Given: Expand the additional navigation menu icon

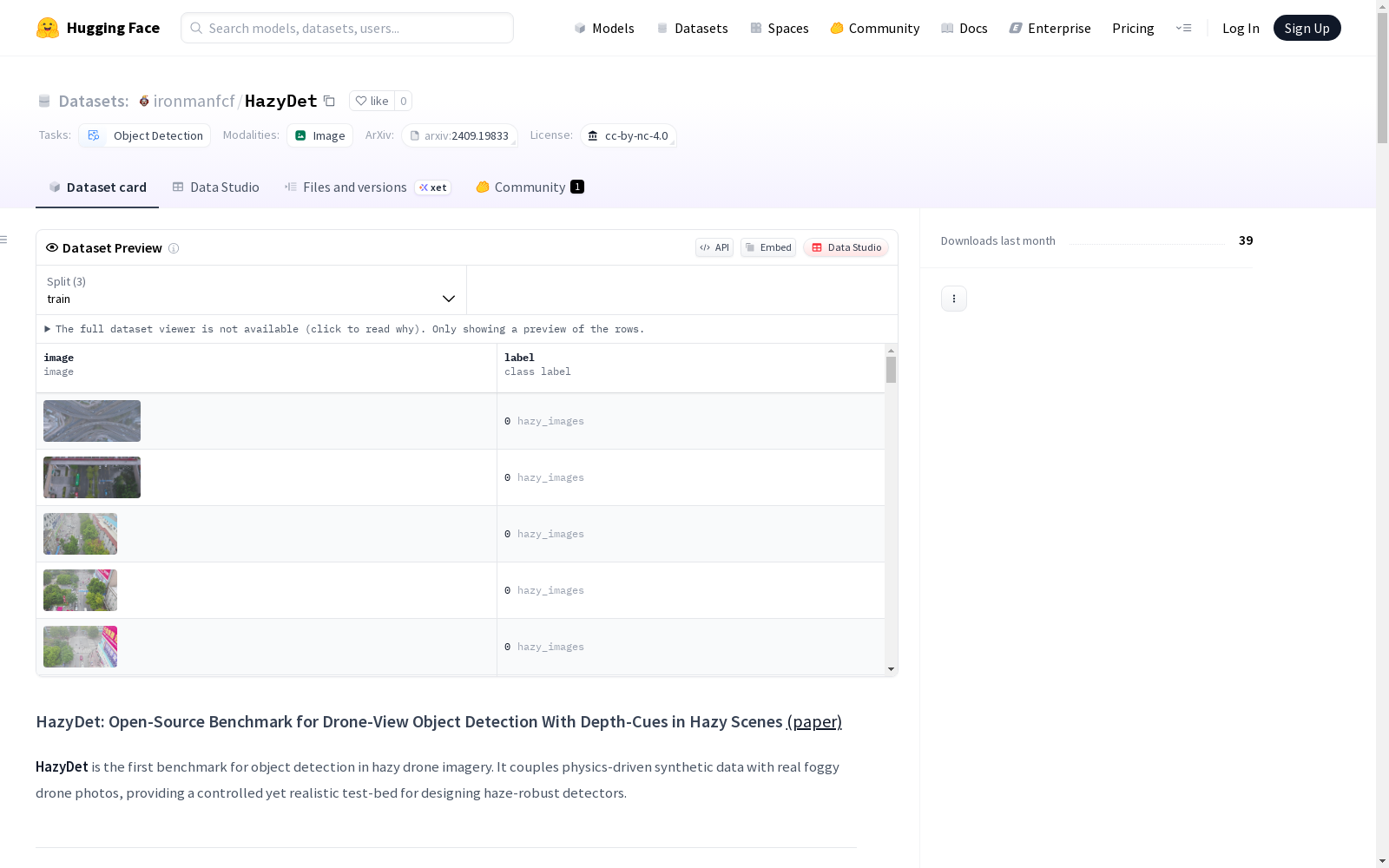Looking at the screenshot, I should click(1183, 28).
